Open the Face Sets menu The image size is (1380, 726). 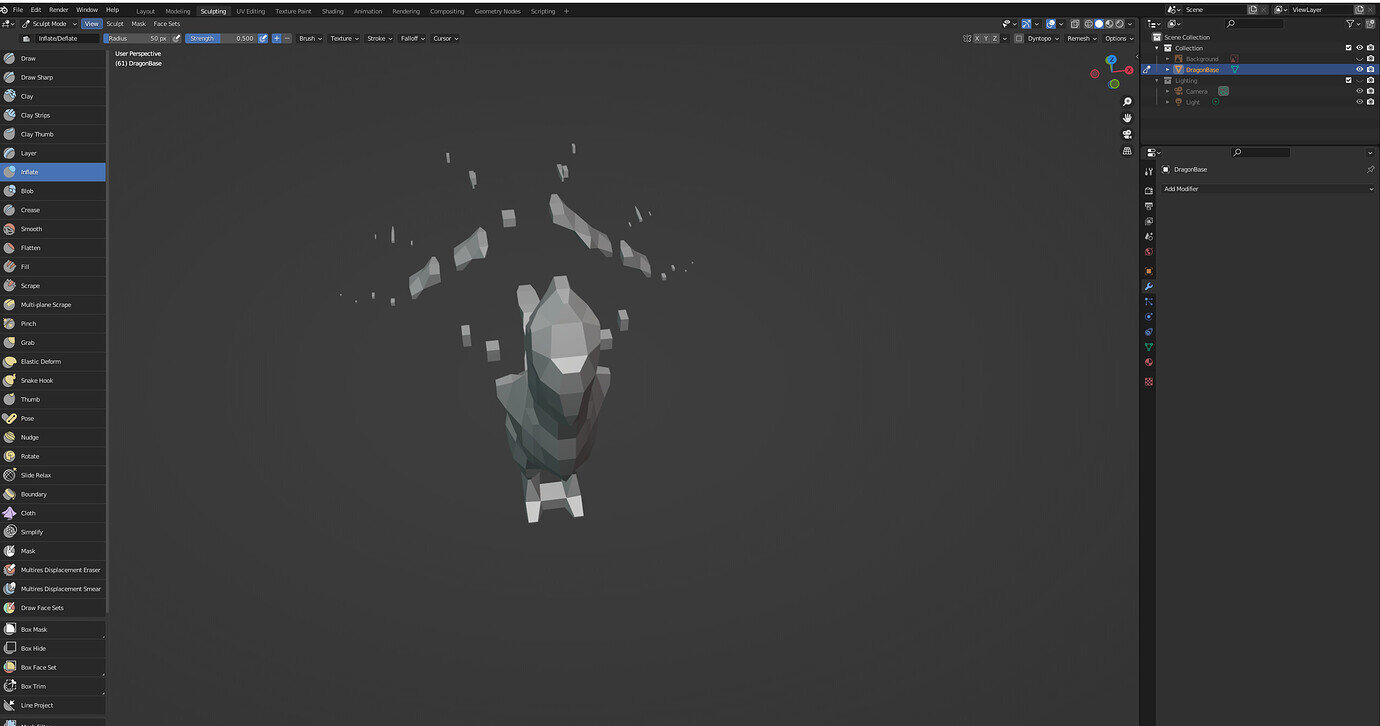[x=167, y=23]
